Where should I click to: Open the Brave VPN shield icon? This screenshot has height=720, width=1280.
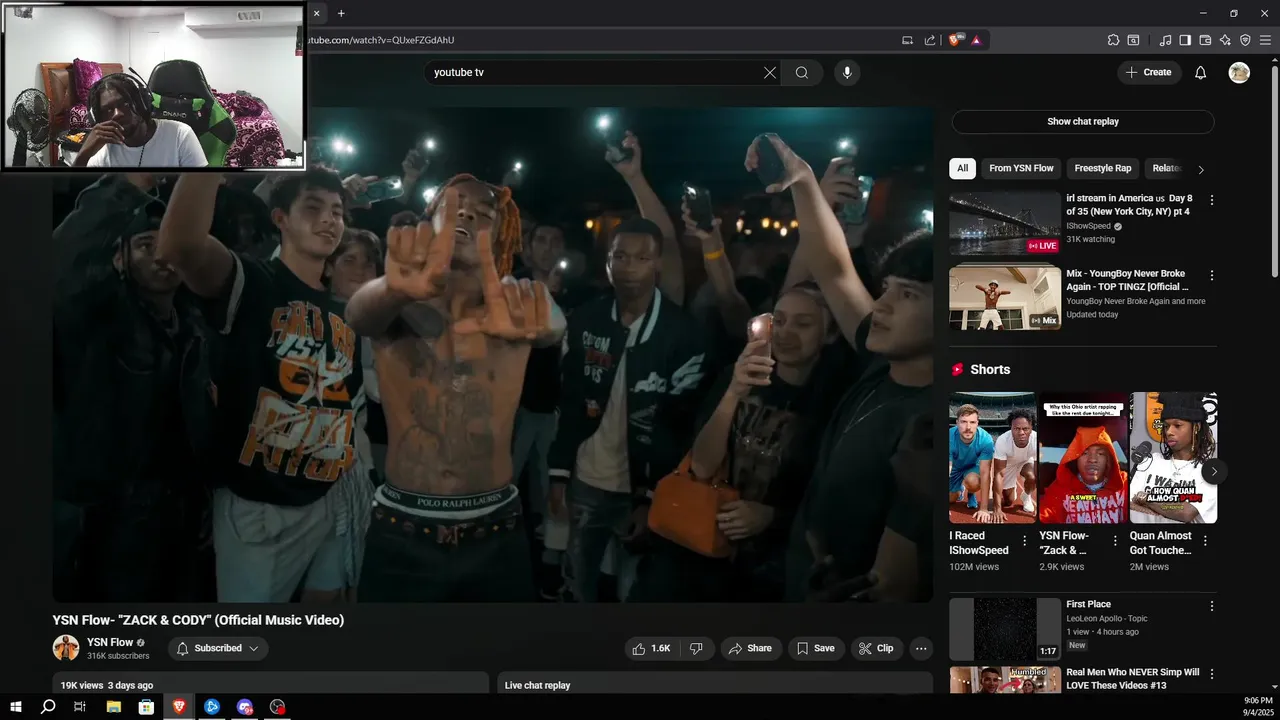pyautogui.click(x=1245, y=40)
